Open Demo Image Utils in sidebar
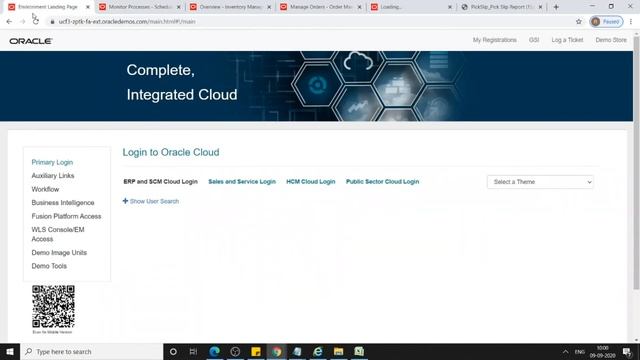Viewport: 640px width, 360px height. click(x=59, y=253)
